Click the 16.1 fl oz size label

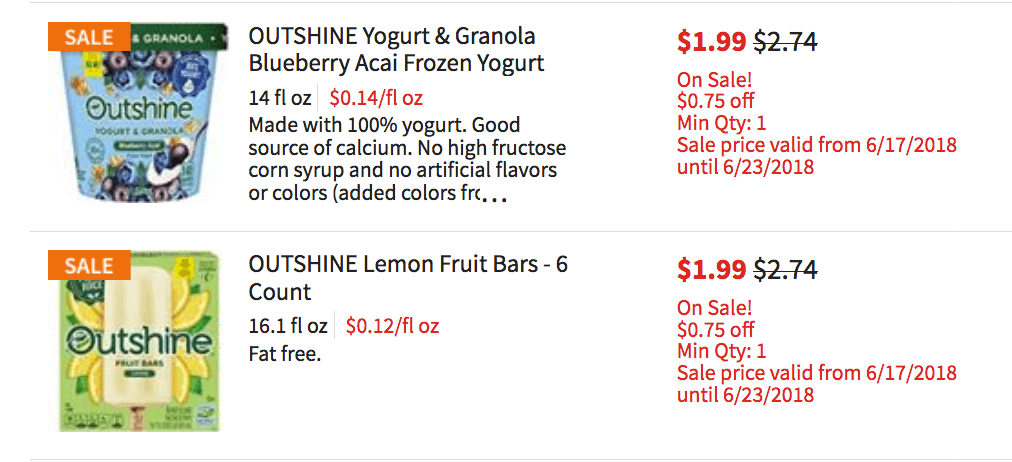click(288, 326)
